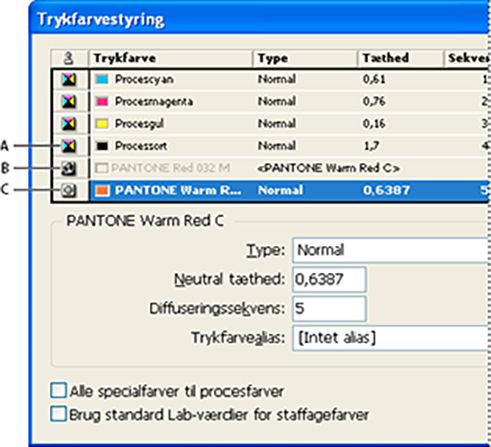Click the orange swatch of PANTONE Warm Red
Screen dimensions: 491x447
point(102,190)
